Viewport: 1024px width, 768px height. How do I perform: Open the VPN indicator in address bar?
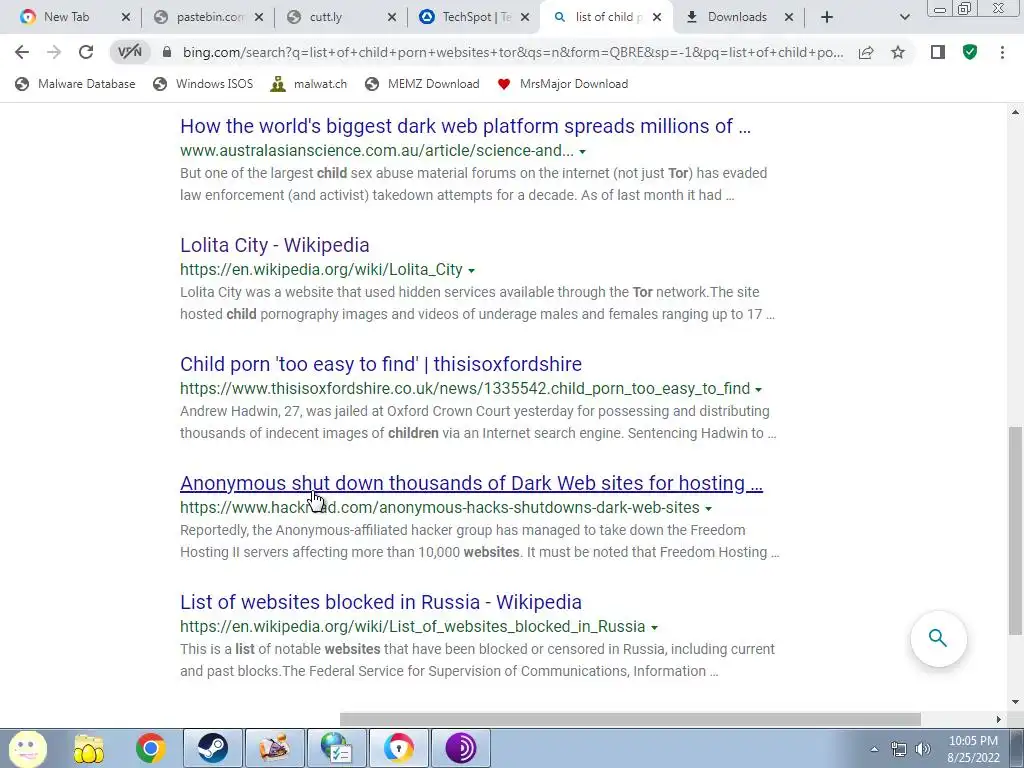tap(129, 52)
